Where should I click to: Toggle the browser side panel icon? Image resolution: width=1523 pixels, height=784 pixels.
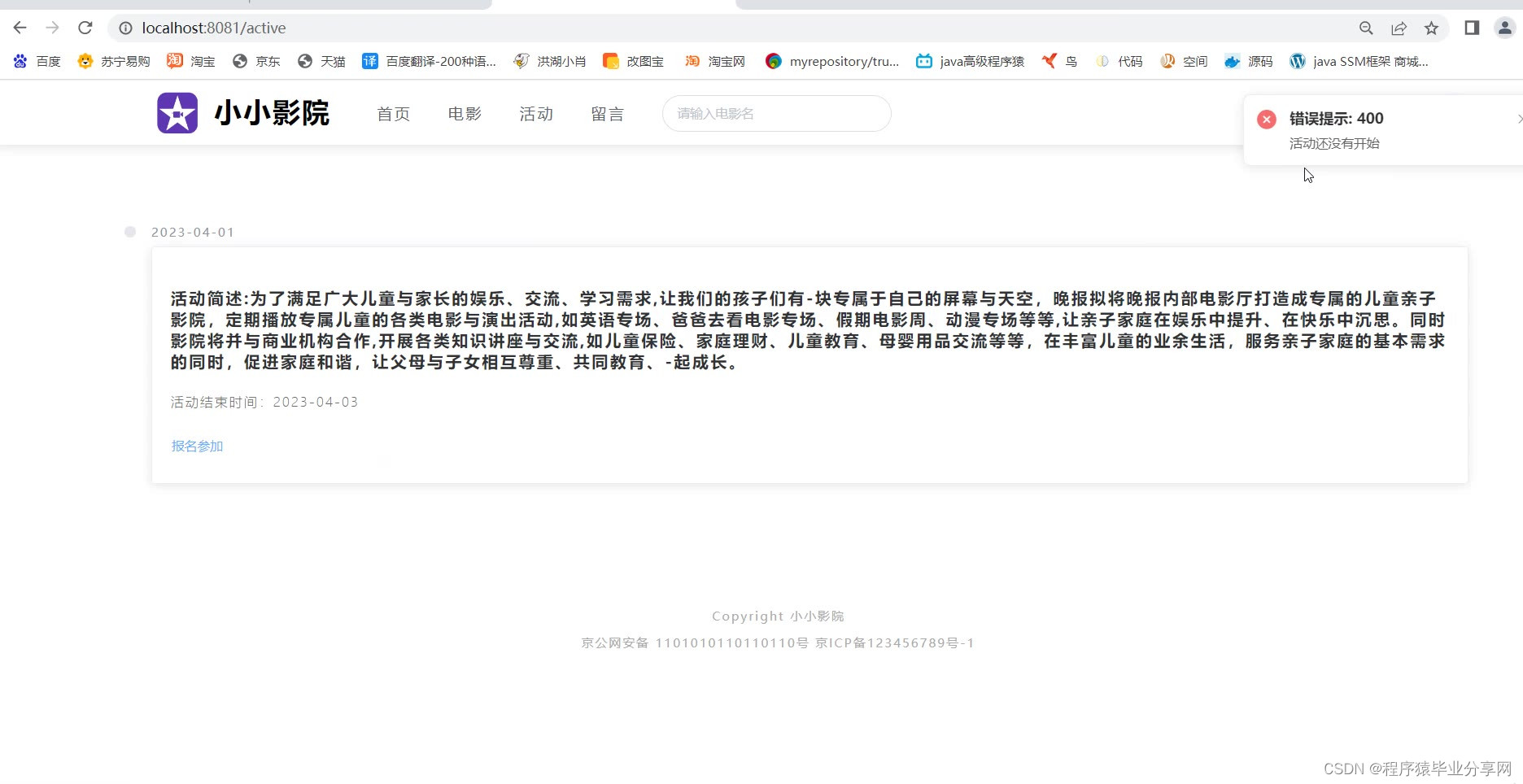click(1472, 28)
